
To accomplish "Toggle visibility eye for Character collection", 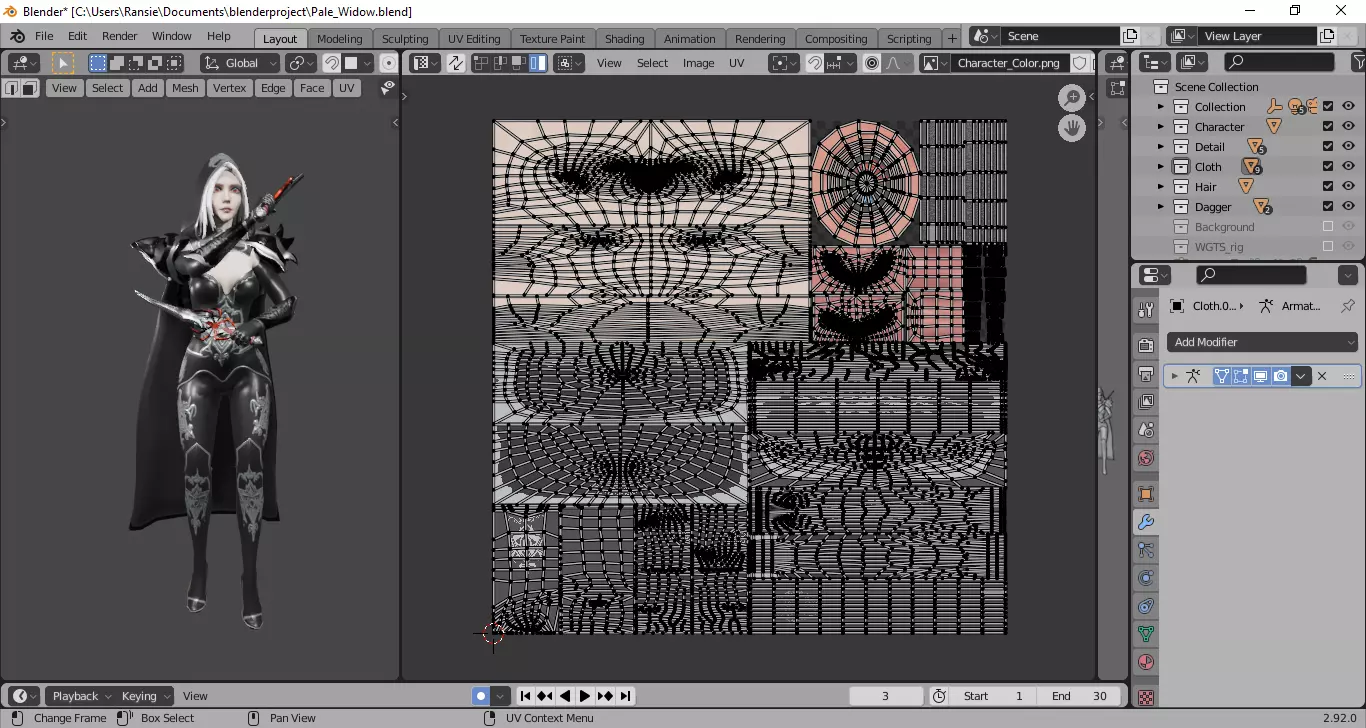I will click(1348, 127).
